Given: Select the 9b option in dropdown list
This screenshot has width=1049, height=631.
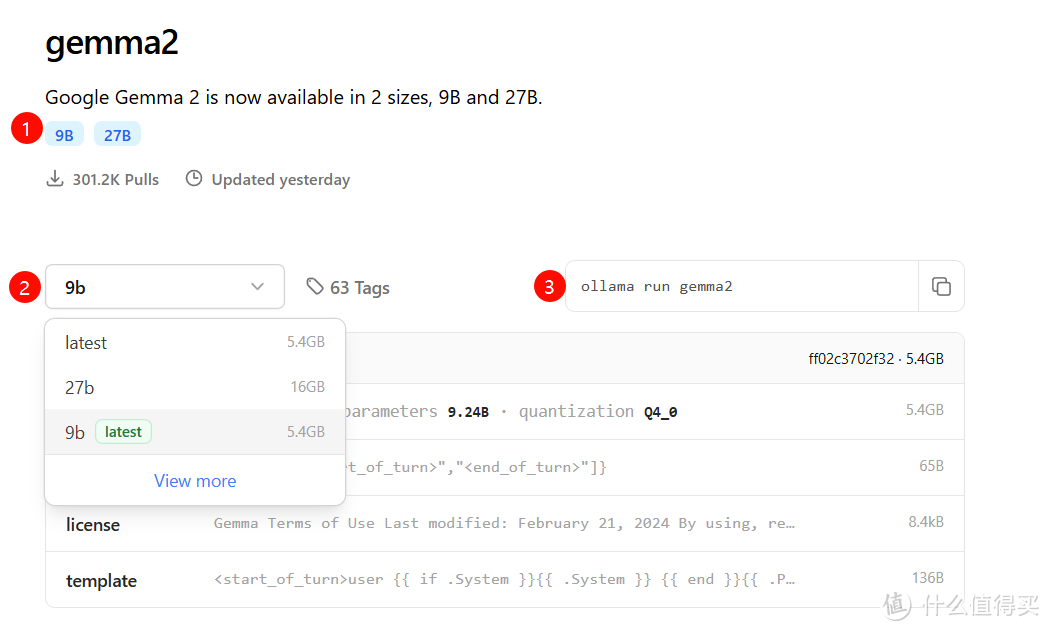Looking at the screenshot, I should 75,433.
